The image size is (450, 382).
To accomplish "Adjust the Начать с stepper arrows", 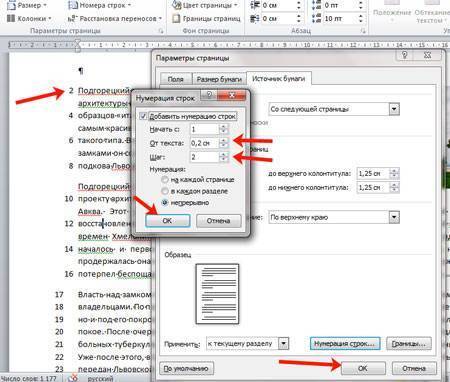I will (224, 129).
